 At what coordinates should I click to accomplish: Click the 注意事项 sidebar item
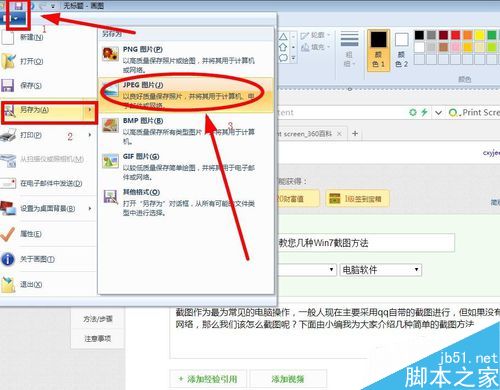[98, 339]
